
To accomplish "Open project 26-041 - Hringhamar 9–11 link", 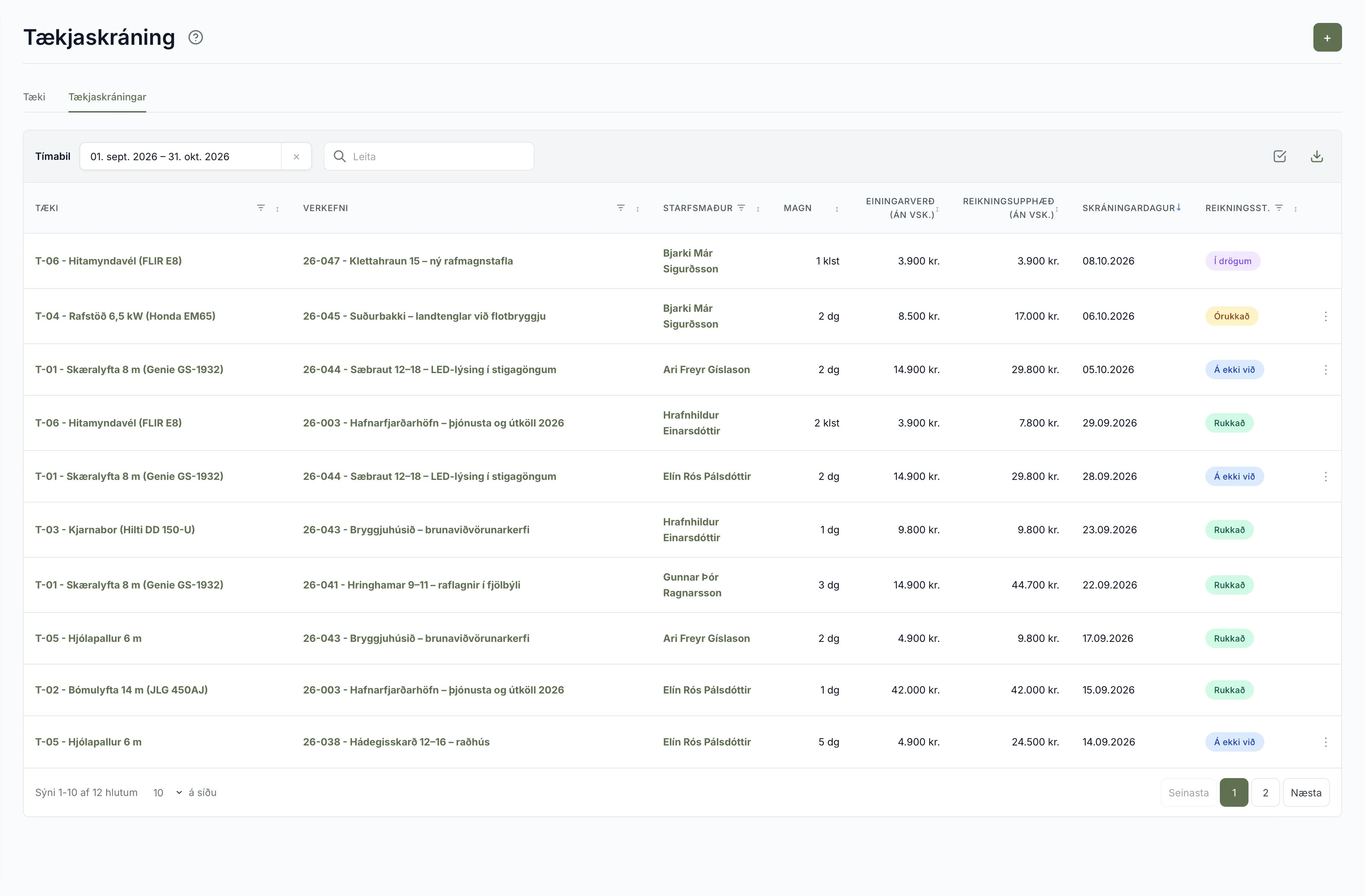I will pos(412,585).
